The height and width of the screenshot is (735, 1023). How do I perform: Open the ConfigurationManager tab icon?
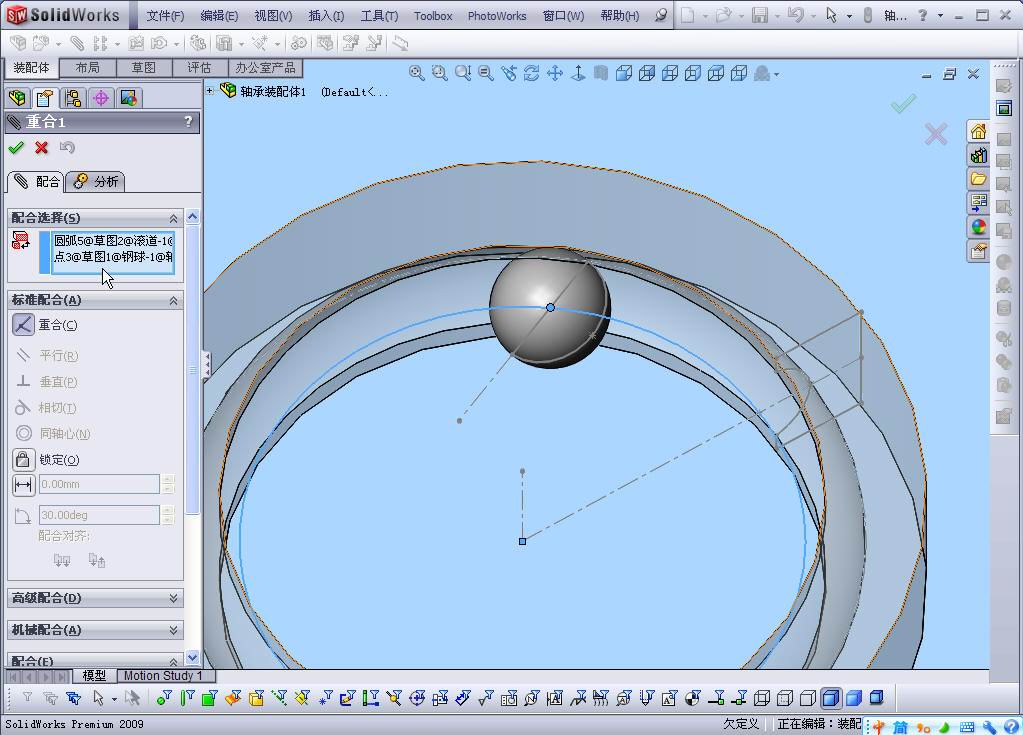73,98
